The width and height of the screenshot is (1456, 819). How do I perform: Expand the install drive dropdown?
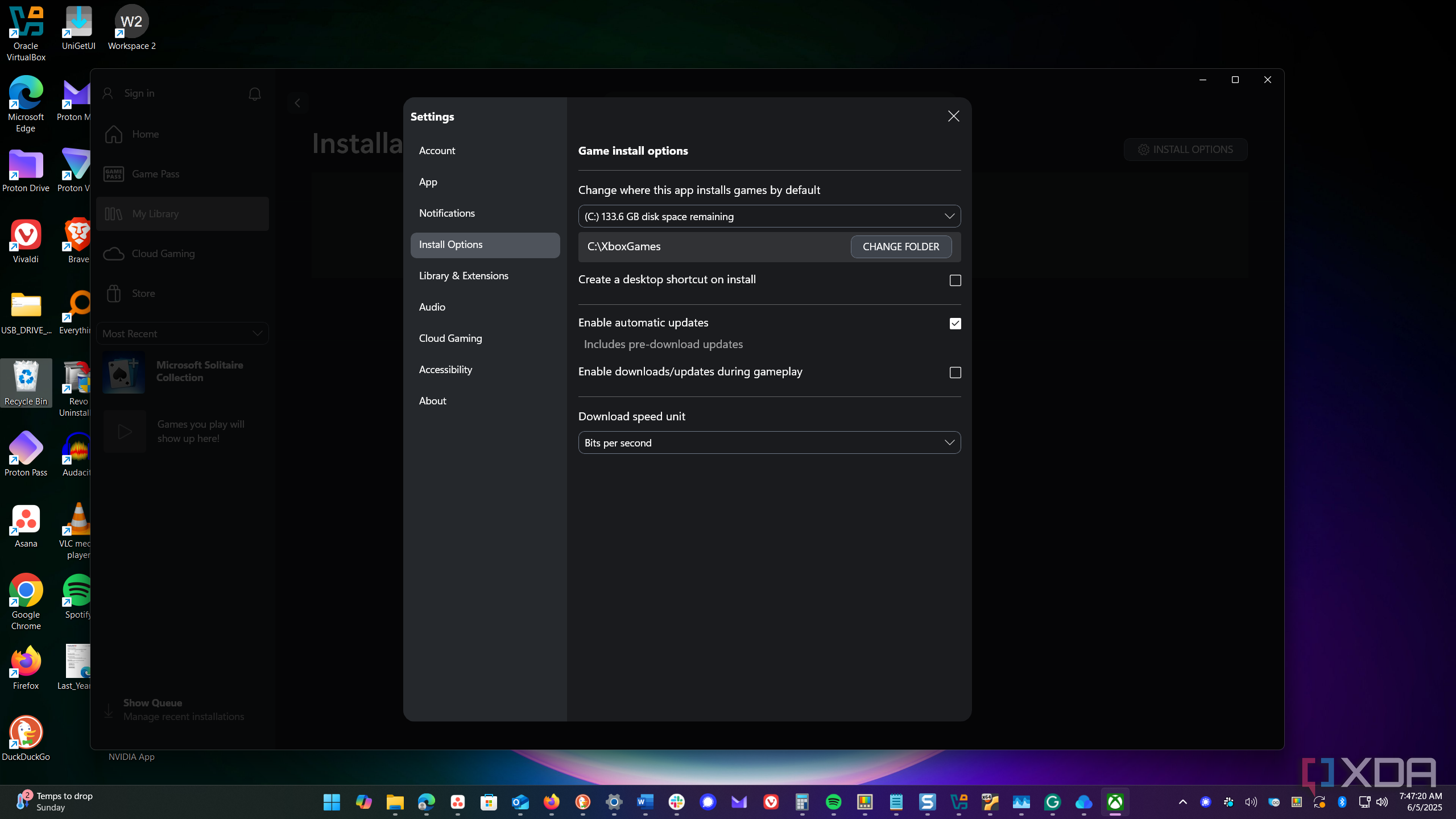pyautogui.click(x=770, y=216)
